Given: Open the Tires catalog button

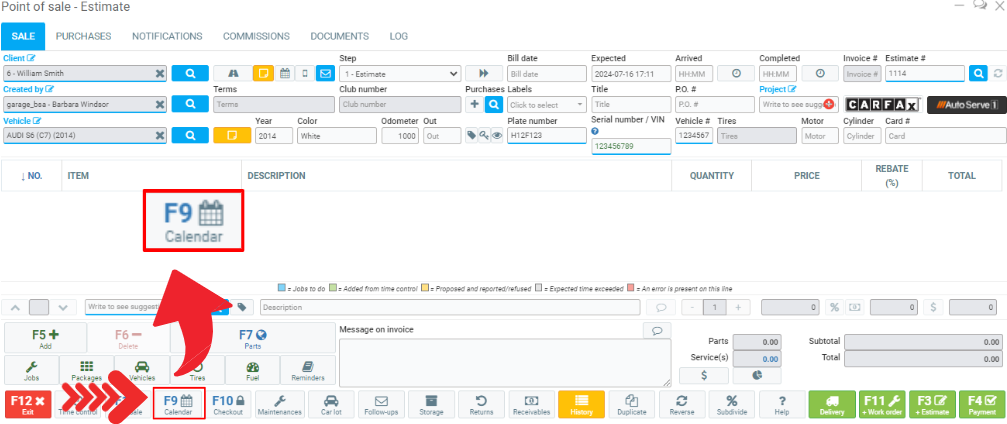Looking at the screenshot, I should pyautogui.click(x=197, y=371).
